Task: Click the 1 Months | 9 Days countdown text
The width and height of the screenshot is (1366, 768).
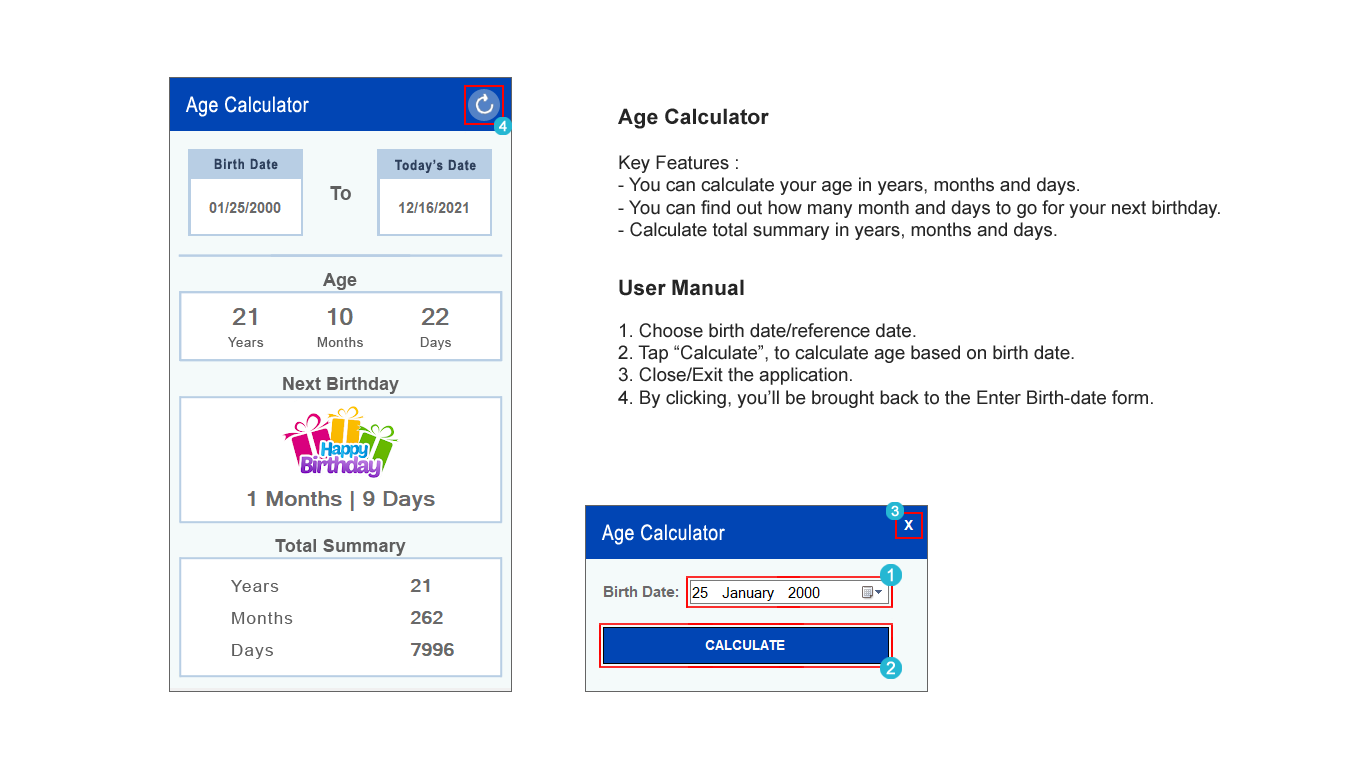Action: 340,498
